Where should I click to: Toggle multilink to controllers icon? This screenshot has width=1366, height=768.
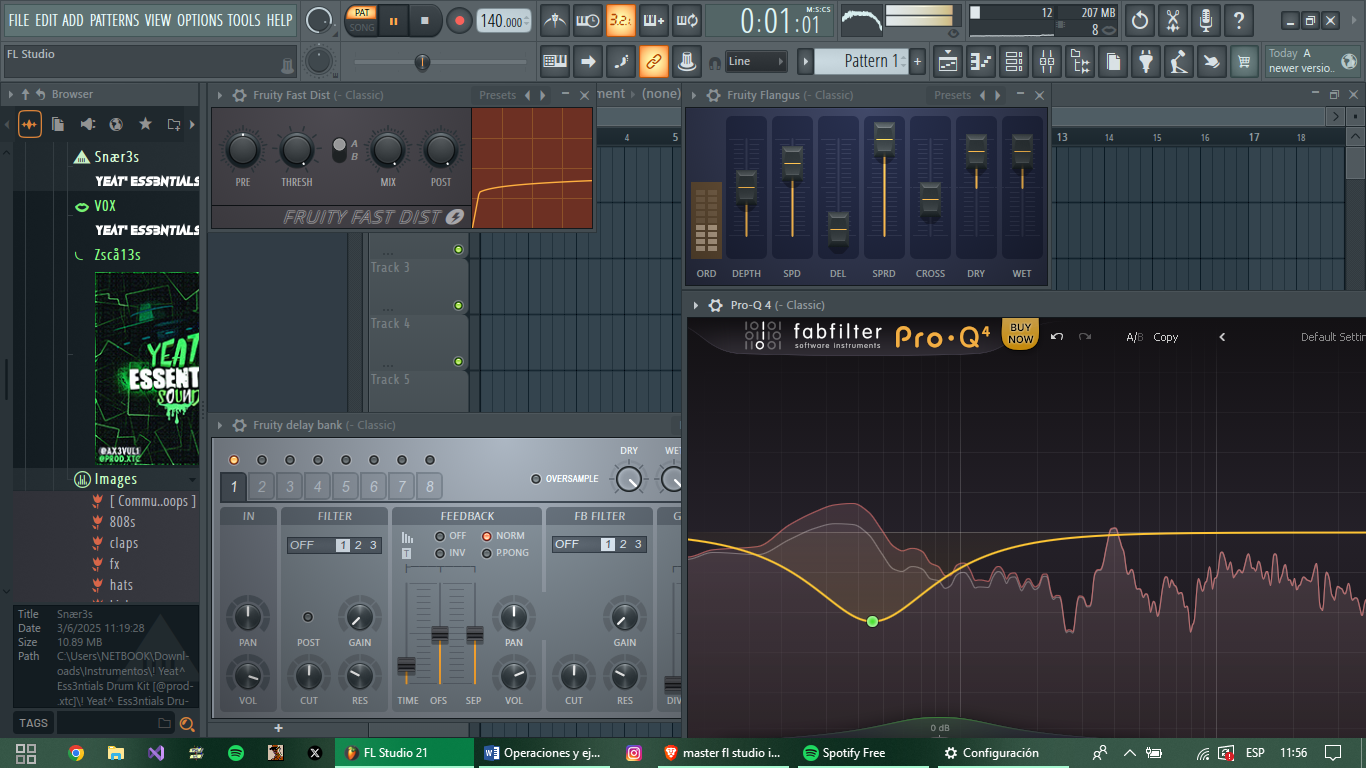pos(654,61)
